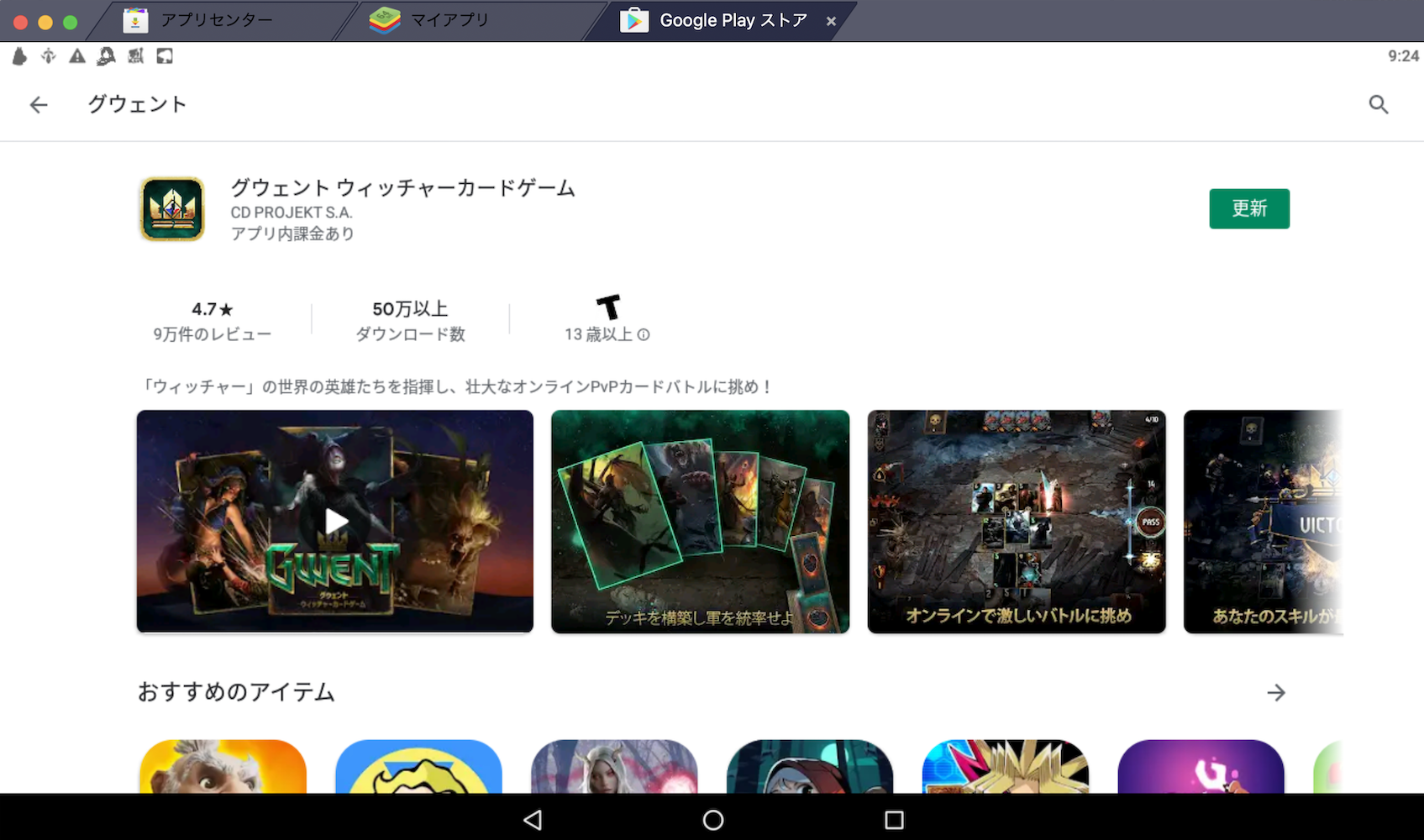The width and height of the screenshot is (1424, 840).
Task: Click the warning triangle status icon
Action: pyautogui.click(x=77, y=56)
